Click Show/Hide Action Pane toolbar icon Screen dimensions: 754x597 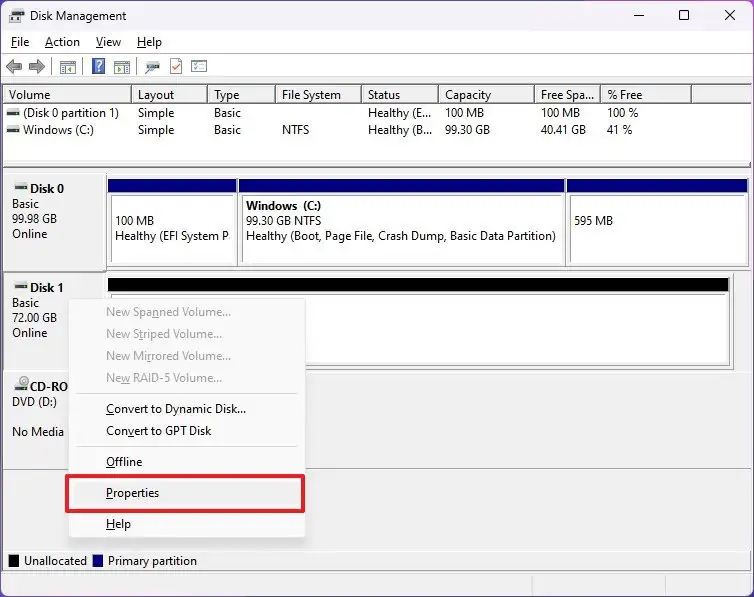point(121,67)
